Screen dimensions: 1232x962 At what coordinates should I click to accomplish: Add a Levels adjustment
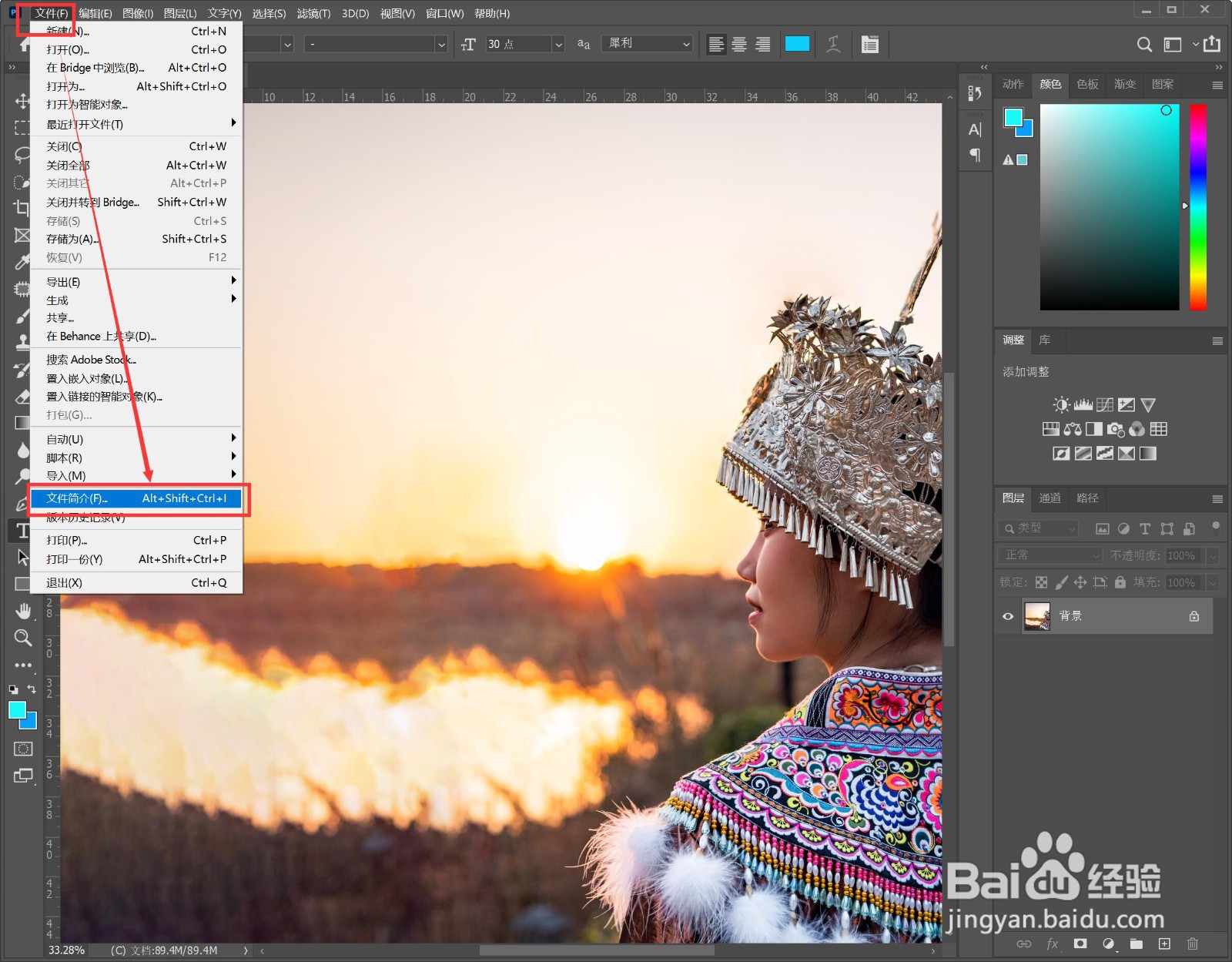pyautogui.click(x=1083, y=405)
